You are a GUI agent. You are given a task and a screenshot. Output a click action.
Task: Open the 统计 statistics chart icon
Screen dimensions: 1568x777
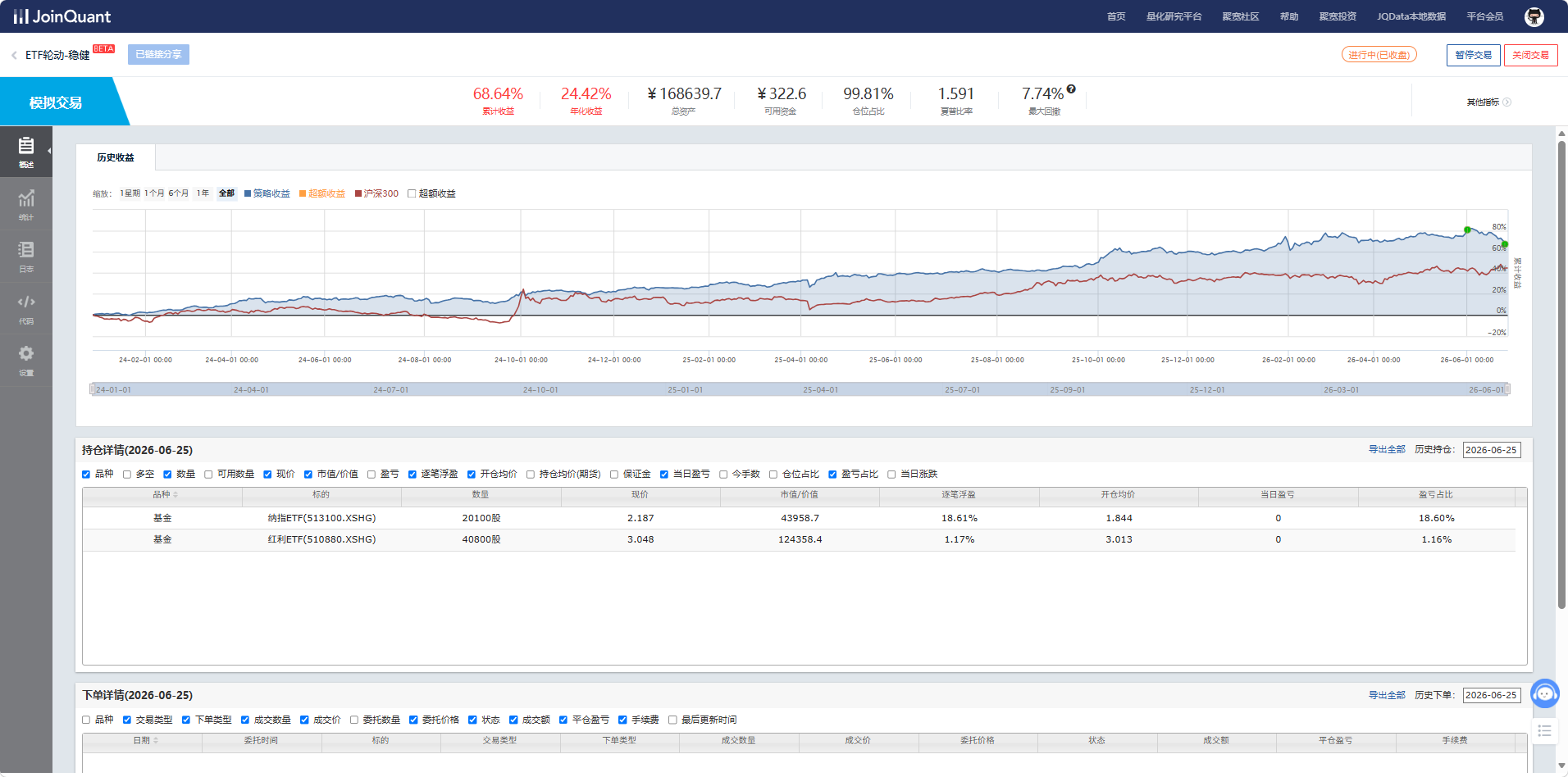point(26,204)
